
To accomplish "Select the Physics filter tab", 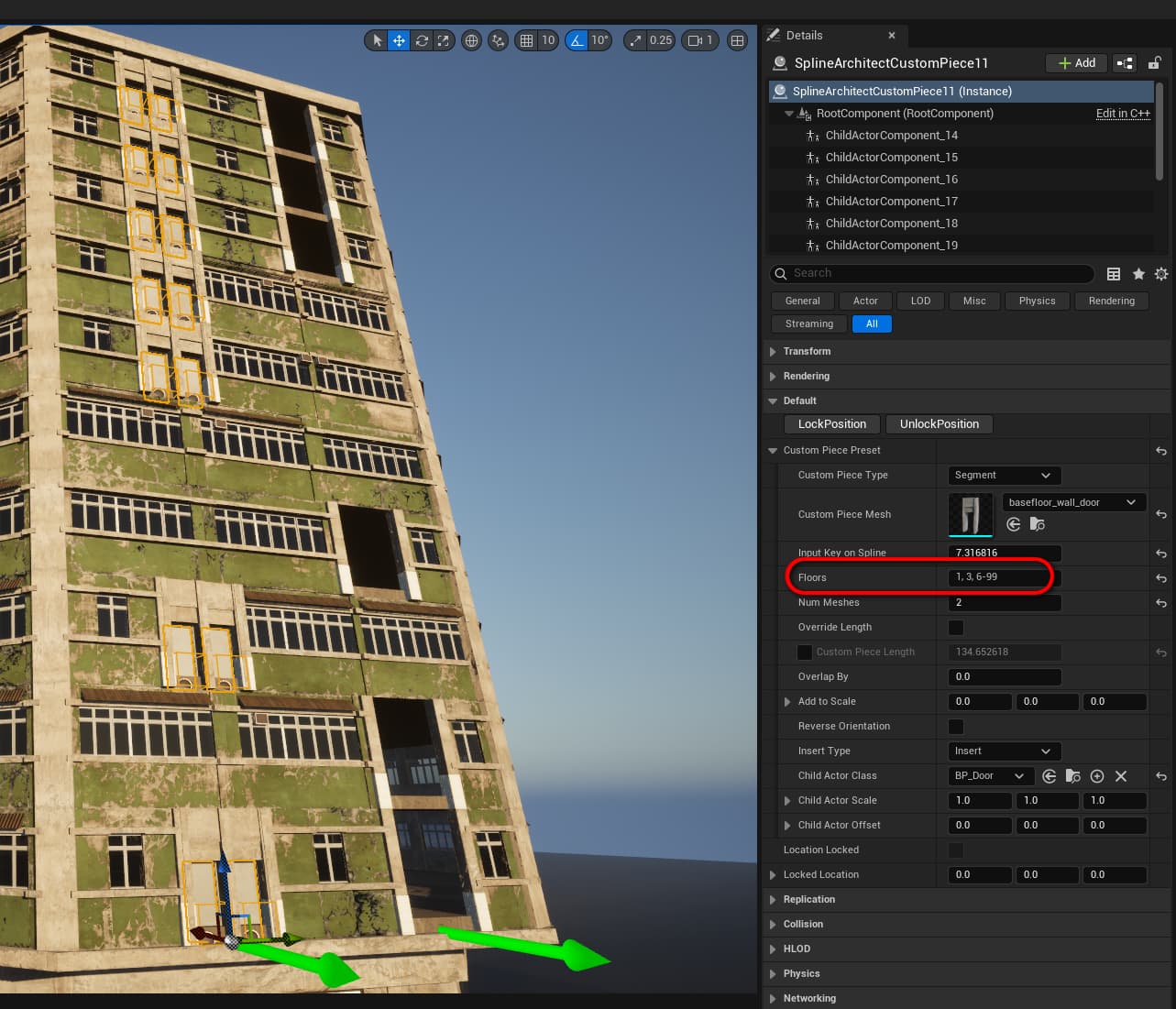I will pos(1037,301).
